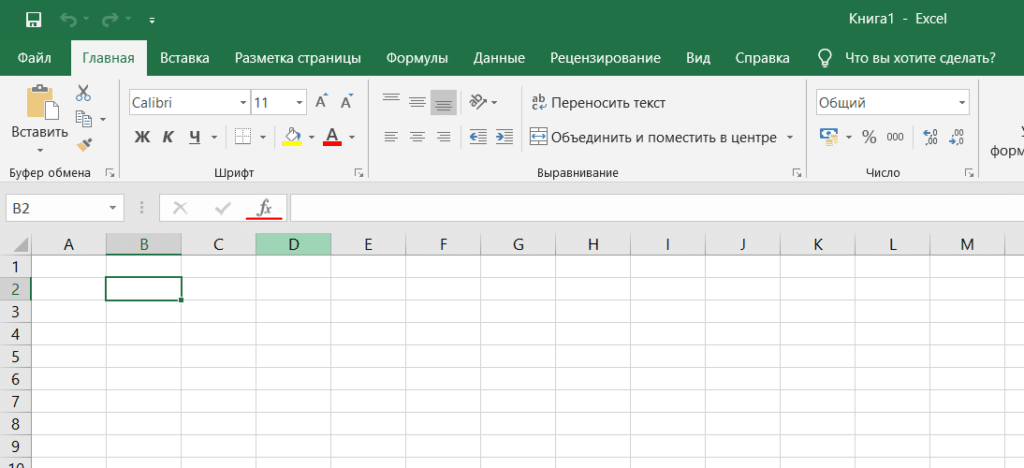Switch to the Главная tab

point(108,58)
